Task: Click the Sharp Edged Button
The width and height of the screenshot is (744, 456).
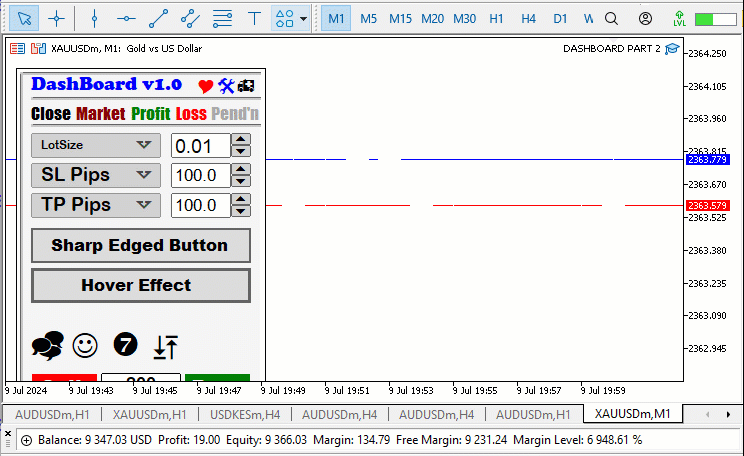Action: (141, 245)
